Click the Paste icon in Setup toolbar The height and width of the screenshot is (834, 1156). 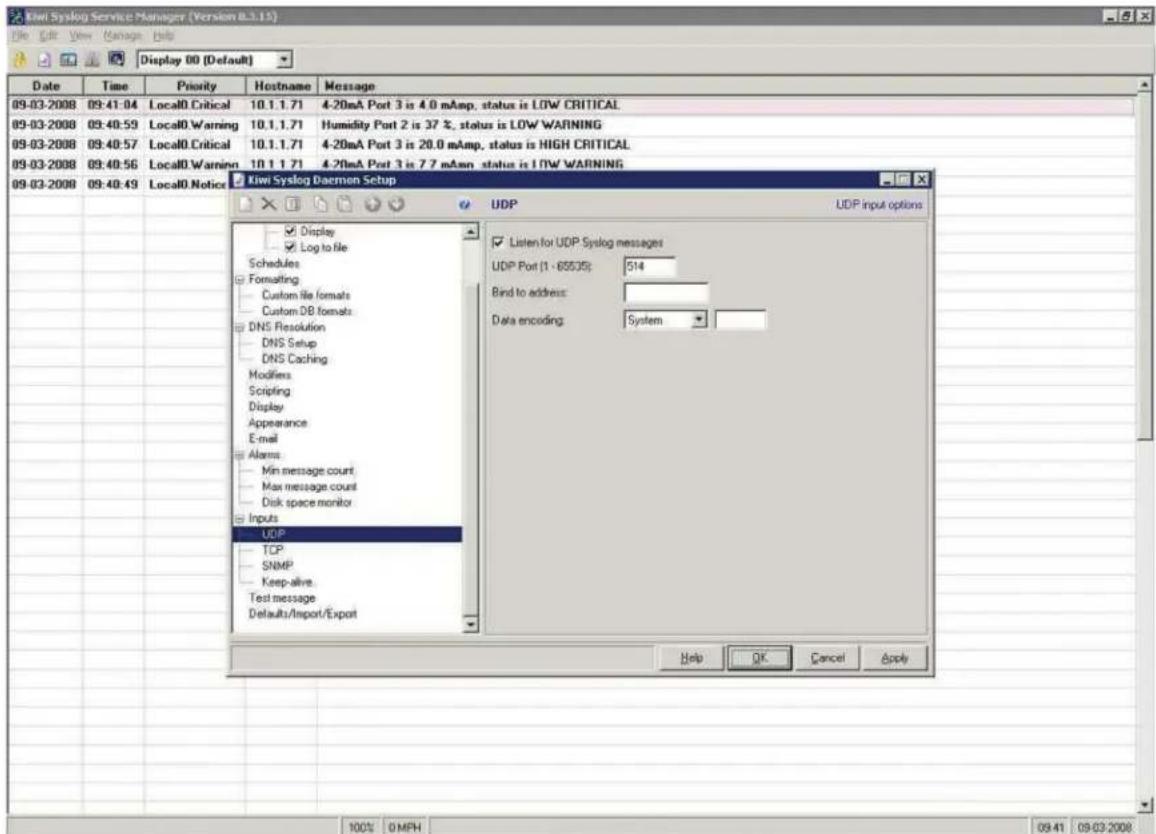tap(344, 204)
